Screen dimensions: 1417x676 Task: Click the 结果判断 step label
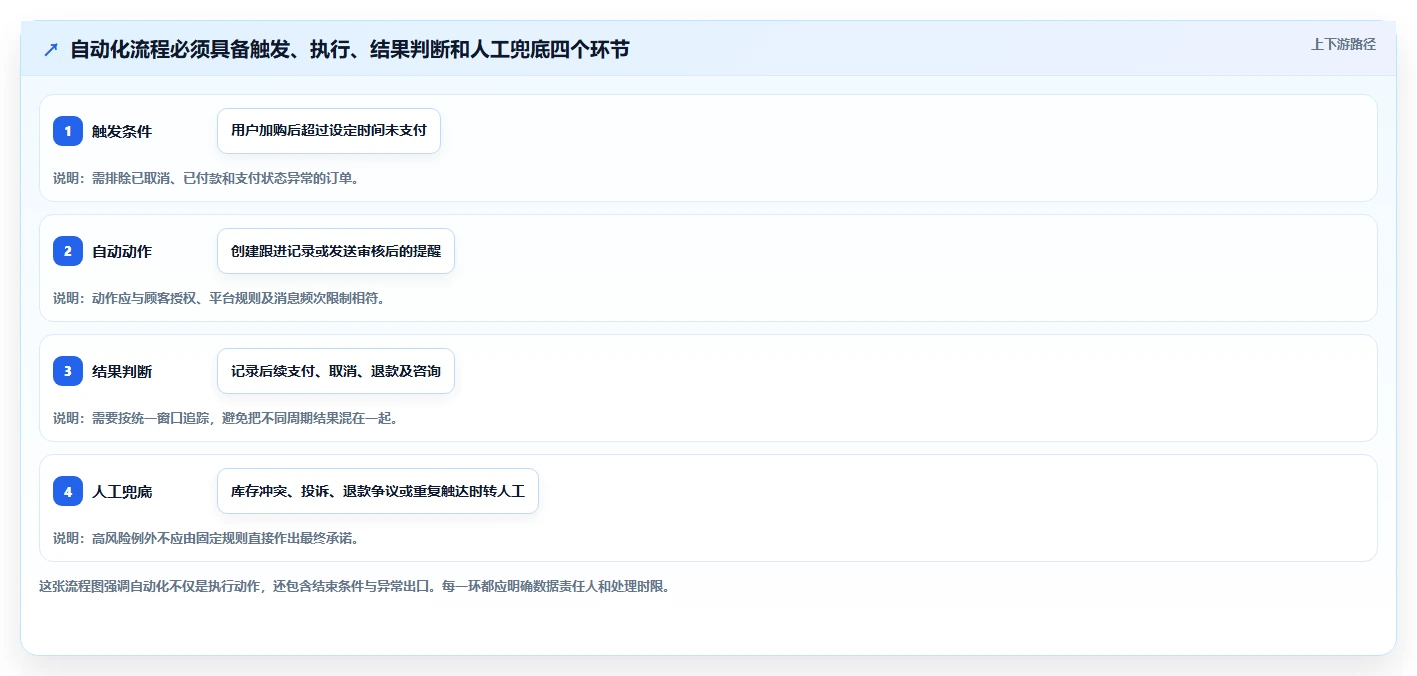click(x=122, y=371)
